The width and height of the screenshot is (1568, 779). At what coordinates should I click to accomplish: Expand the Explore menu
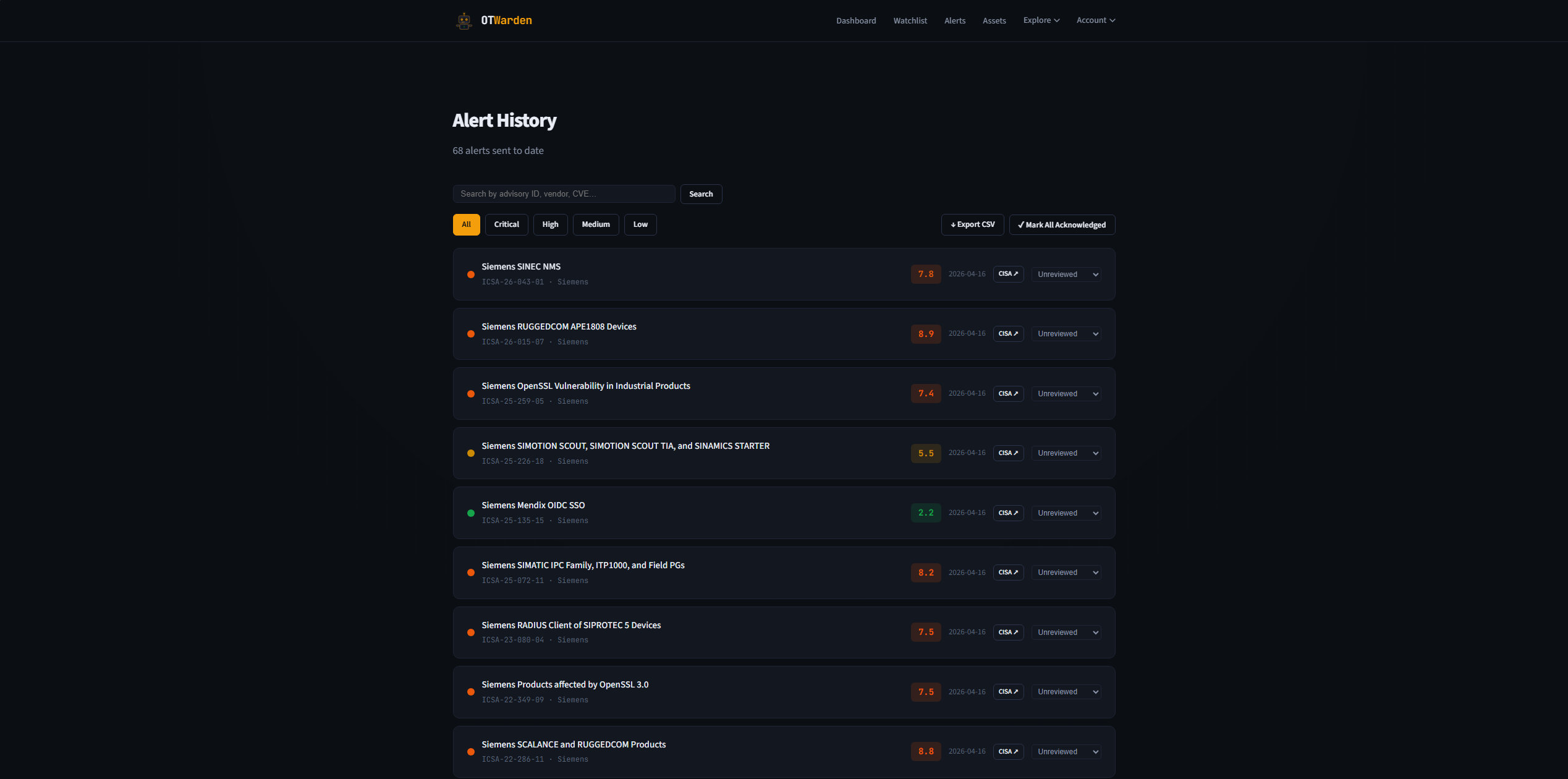click(x=1041, y=20)
